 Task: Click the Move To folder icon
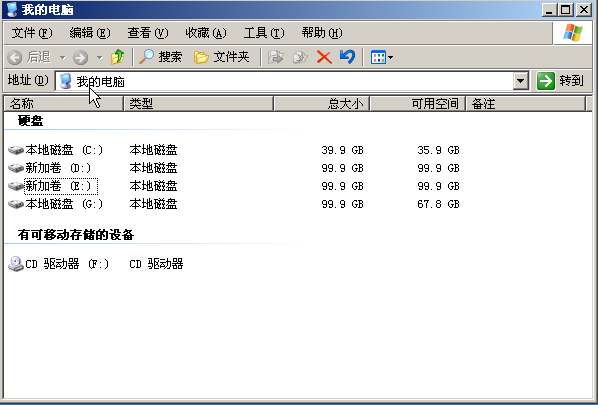tap(275, 57)
